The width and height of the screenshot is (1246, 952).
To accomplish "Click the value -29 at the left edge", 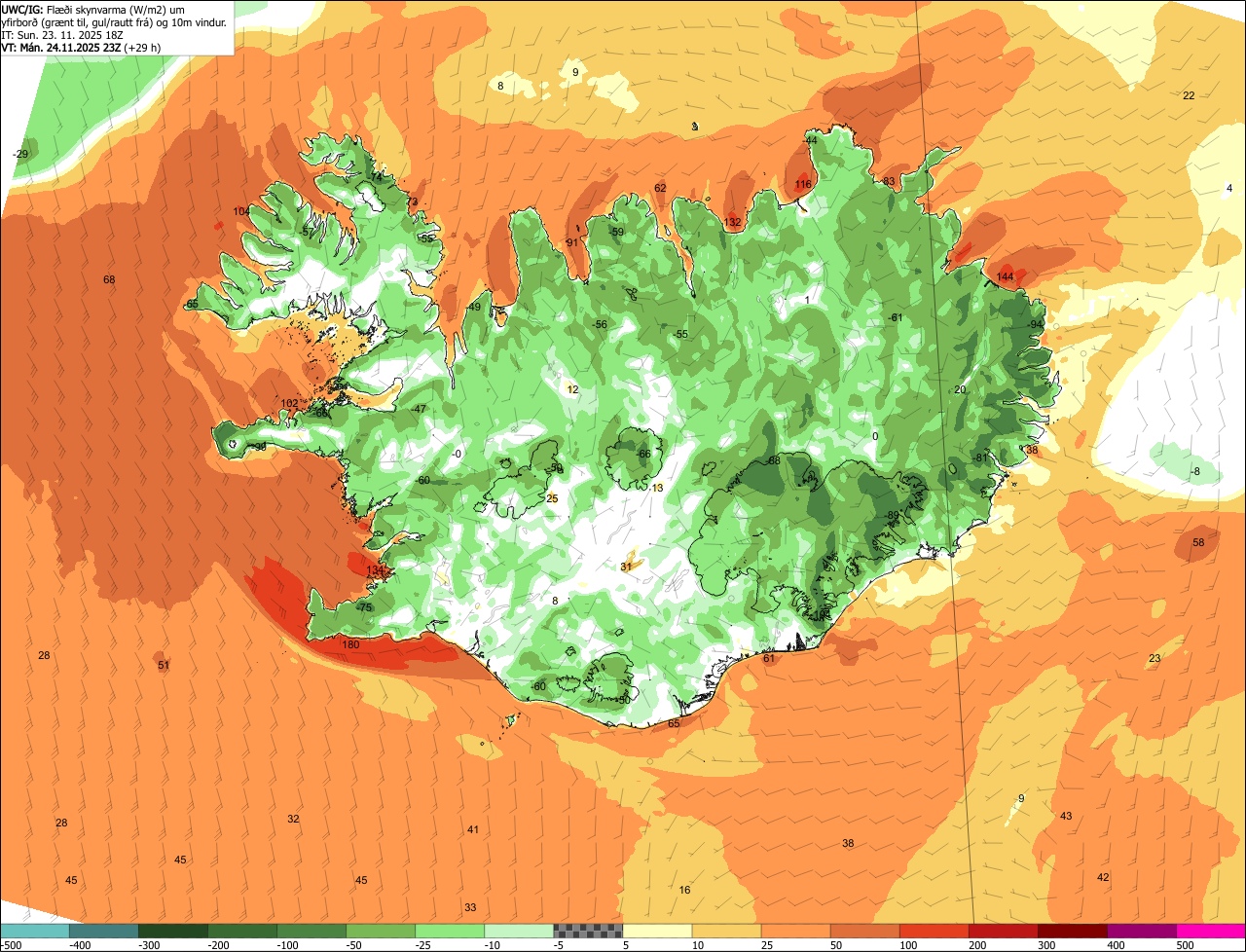I will click(x=20, y=155).
